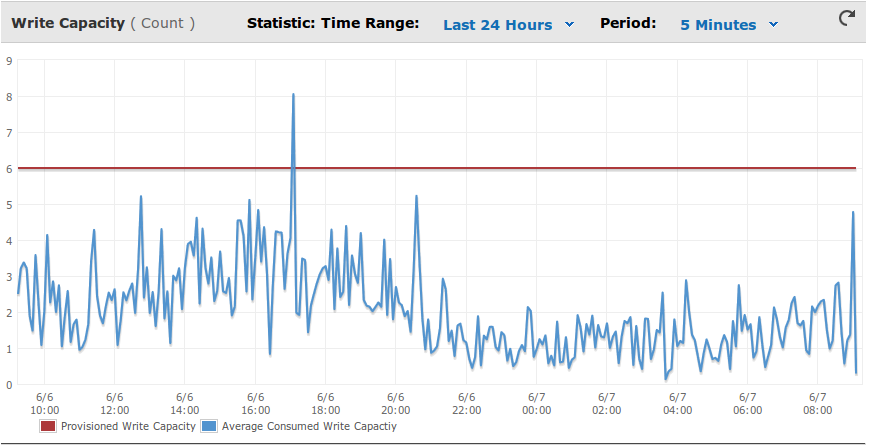869x446 pixels.
Task: Click the peak of the spike above 8
Action: [293, 95]
